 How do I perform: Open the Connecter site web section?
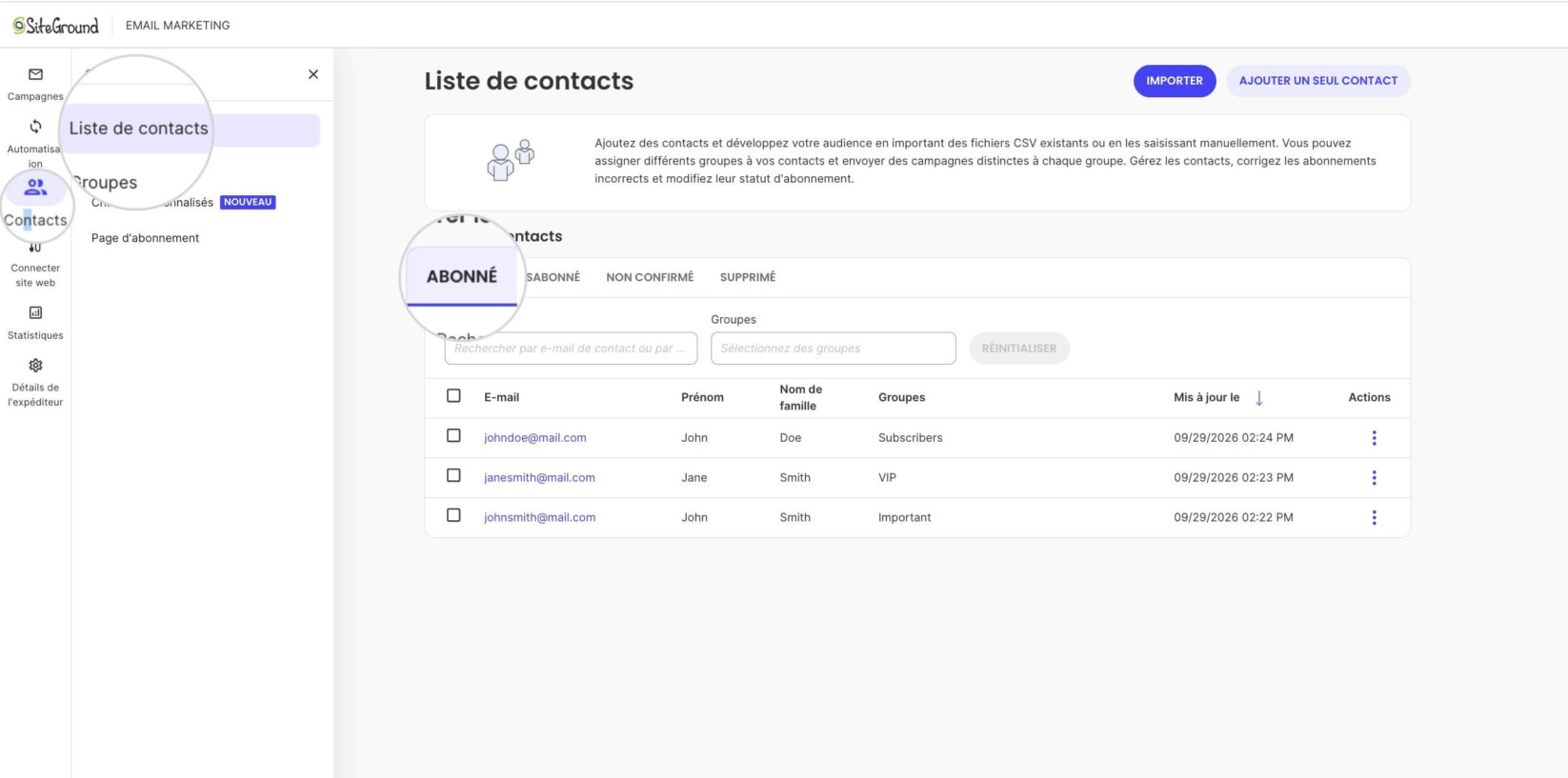pos(35,264)
